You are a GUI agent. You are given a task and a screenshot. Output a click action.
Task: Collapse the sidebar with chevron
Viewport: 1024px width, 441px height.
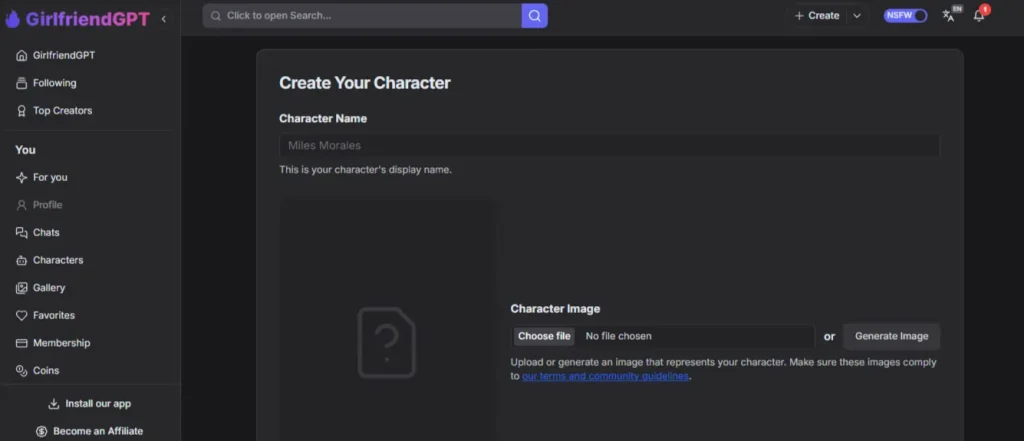(x=164, y=18)
